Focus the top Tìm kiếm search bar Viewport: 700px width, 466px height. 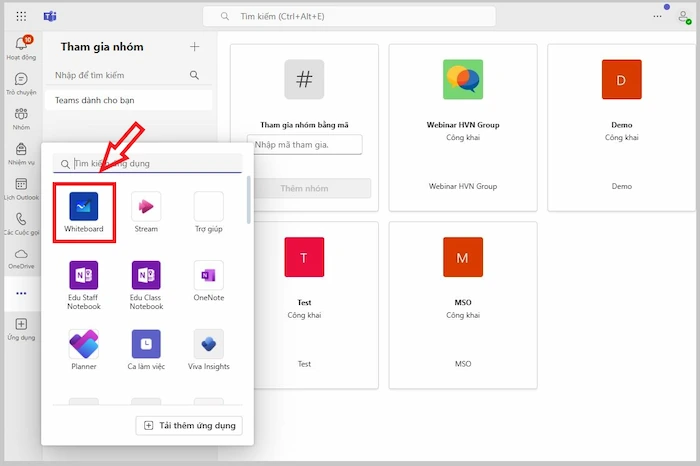coord(349,17)
